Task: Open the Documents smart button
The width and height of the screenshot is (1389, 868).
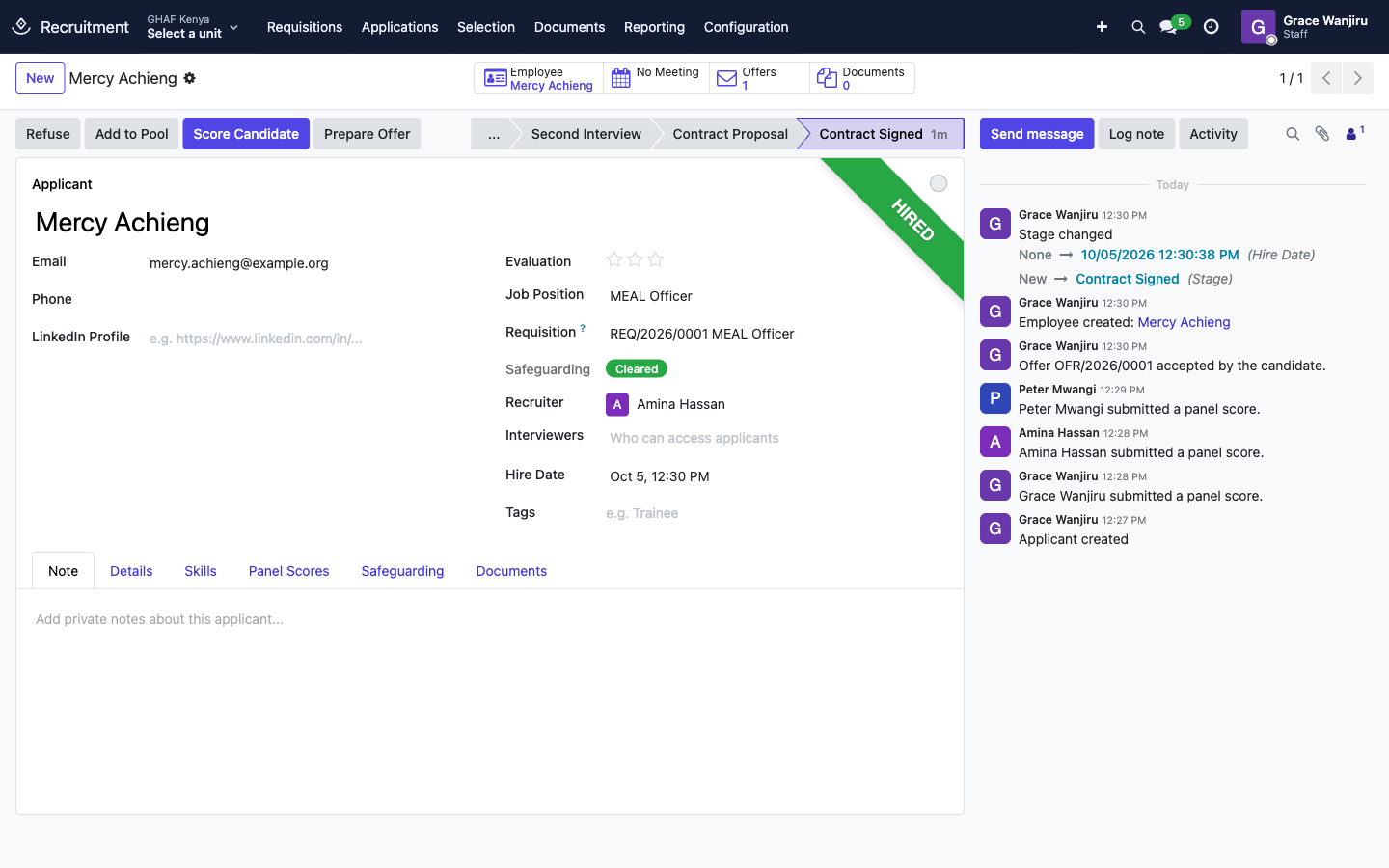Action: [x=861, y=78]
